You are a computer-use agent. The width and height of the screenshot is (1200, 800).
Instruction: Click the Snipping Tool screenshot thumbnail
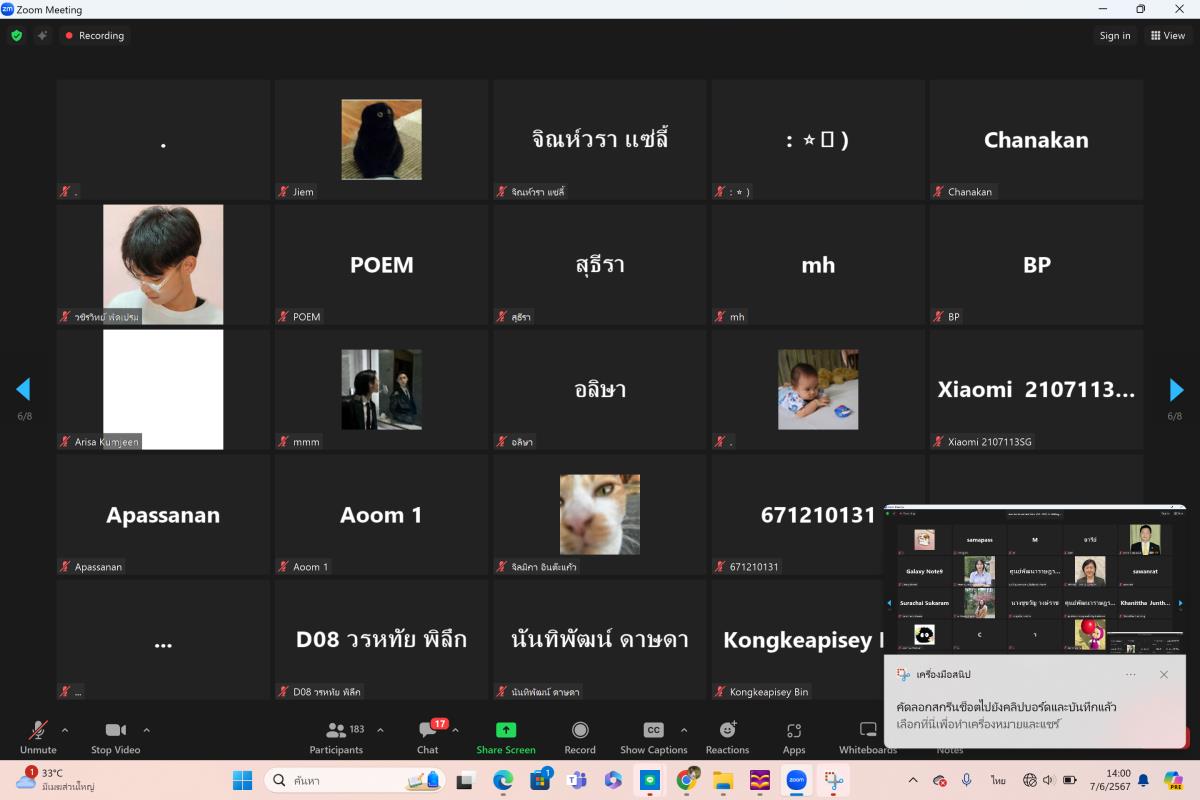(1035, 579)
